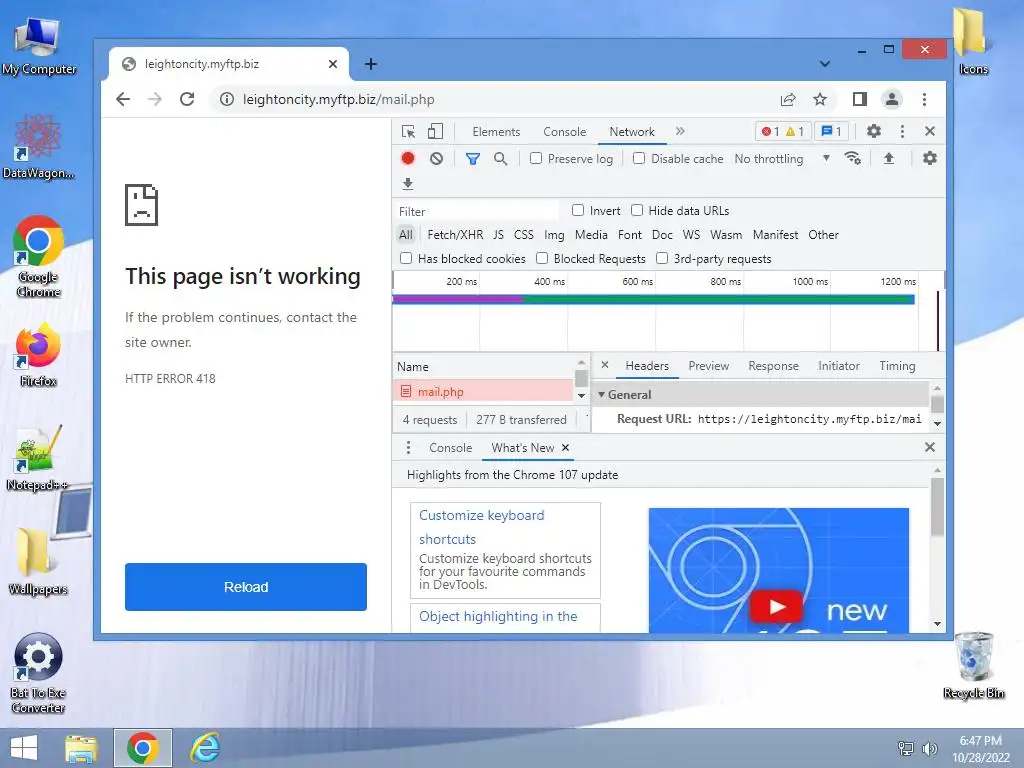The image size is (1024, 768).
Task: Collapse the General headers section
Action: tap(601, 394)
